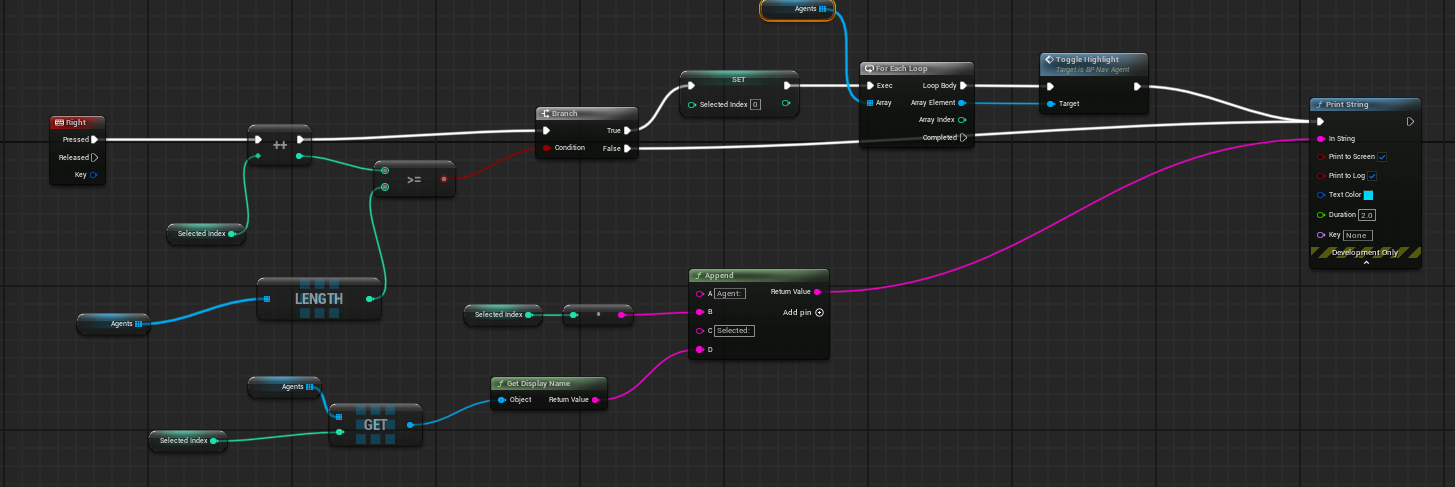This screenshot has width=1455, height=487.
Task: Click the Condition pin on Branch node
Action: coord(546,148)
